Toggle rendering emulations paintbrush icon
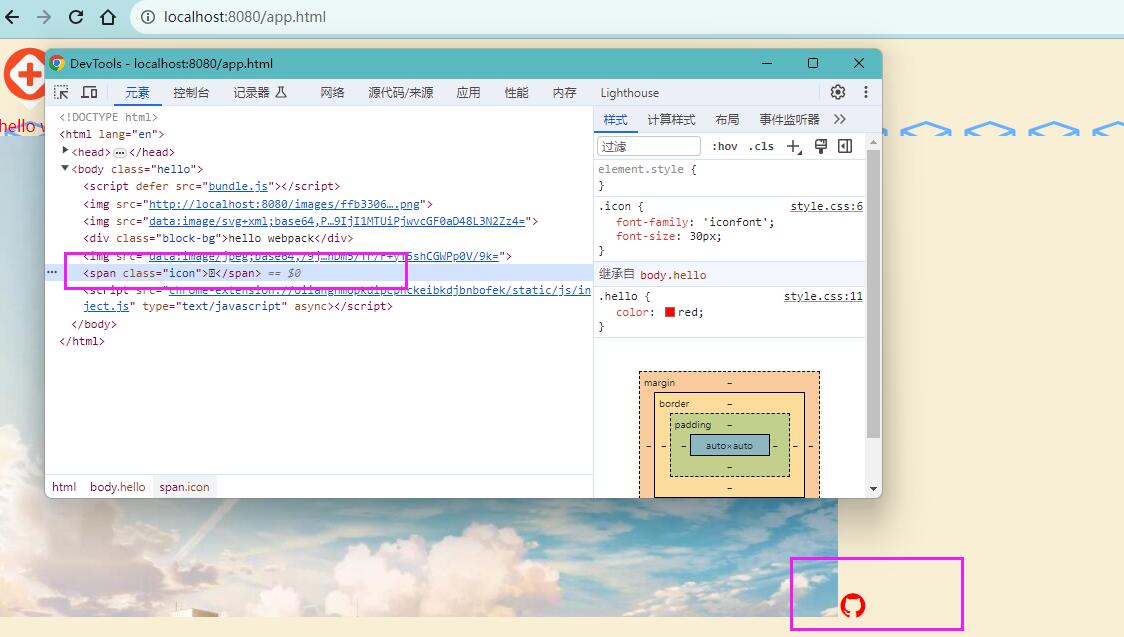1124x637 pixels. (821, 146)
